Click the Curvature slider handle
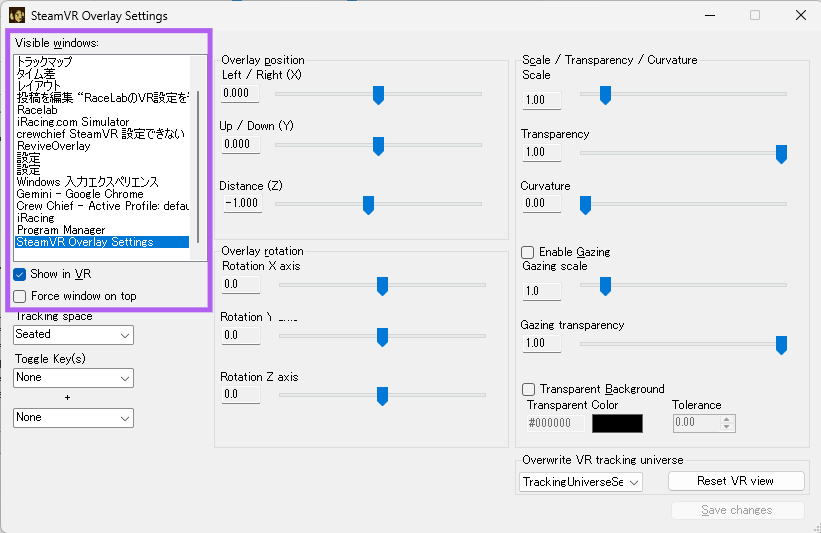The width and height of the screenshot is (821, 533). (x=585, y=205)
